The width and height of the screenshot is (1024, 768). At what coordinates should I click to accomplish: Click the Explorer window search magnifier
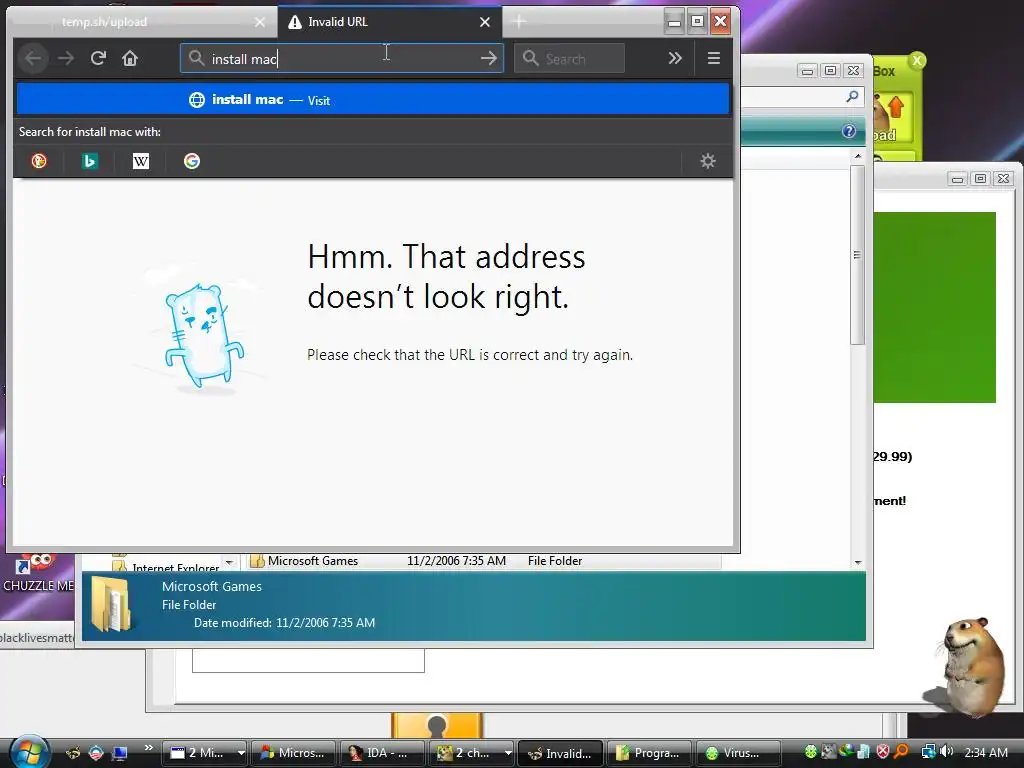point(852,97)
